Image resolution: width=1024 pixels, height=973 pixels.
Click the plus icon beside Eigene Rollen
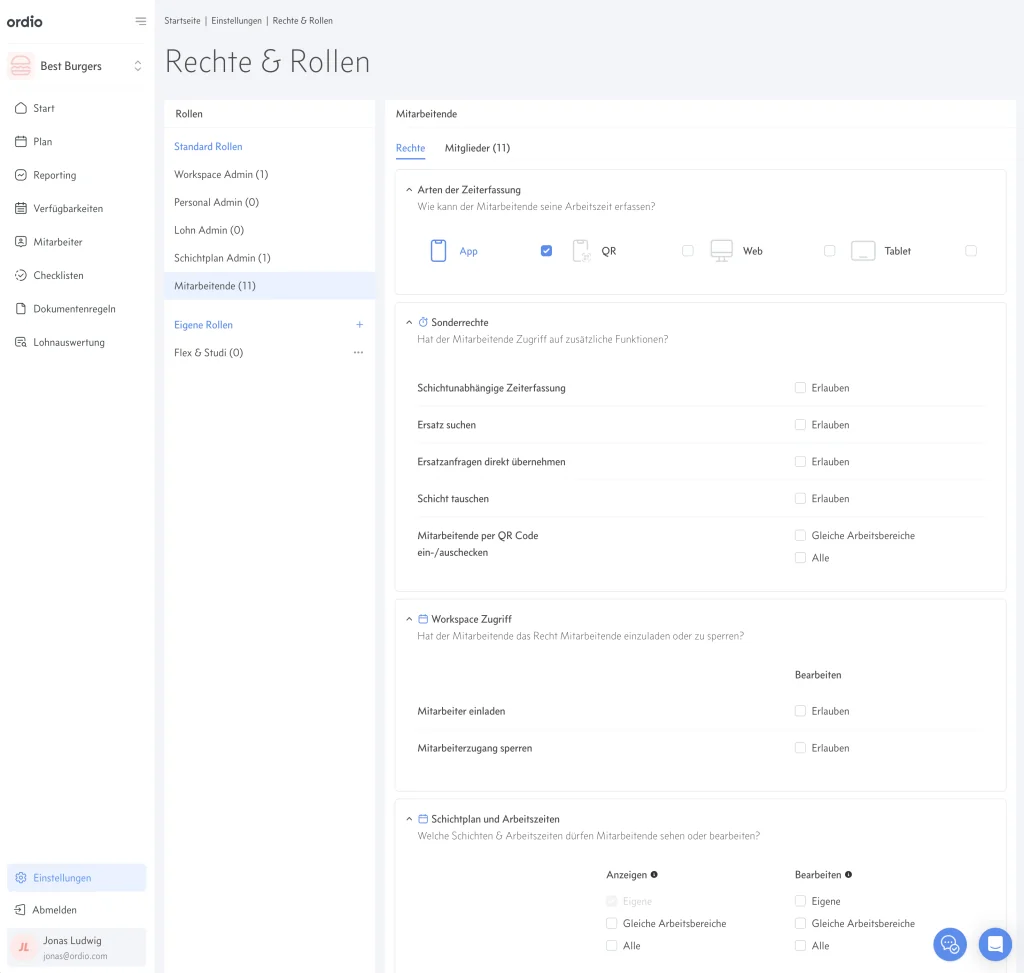[359, 325]
